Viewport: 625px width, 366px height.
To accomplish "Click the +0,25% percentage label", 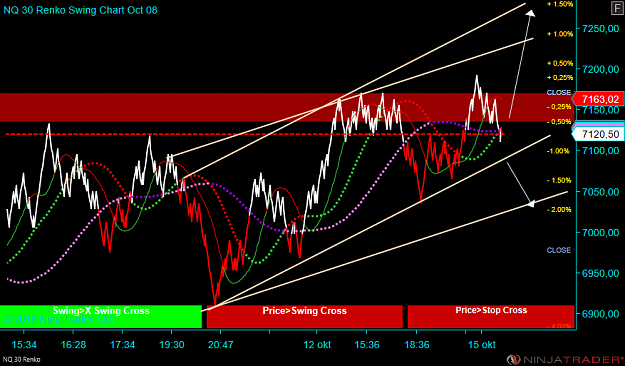I will click(560, 77).
